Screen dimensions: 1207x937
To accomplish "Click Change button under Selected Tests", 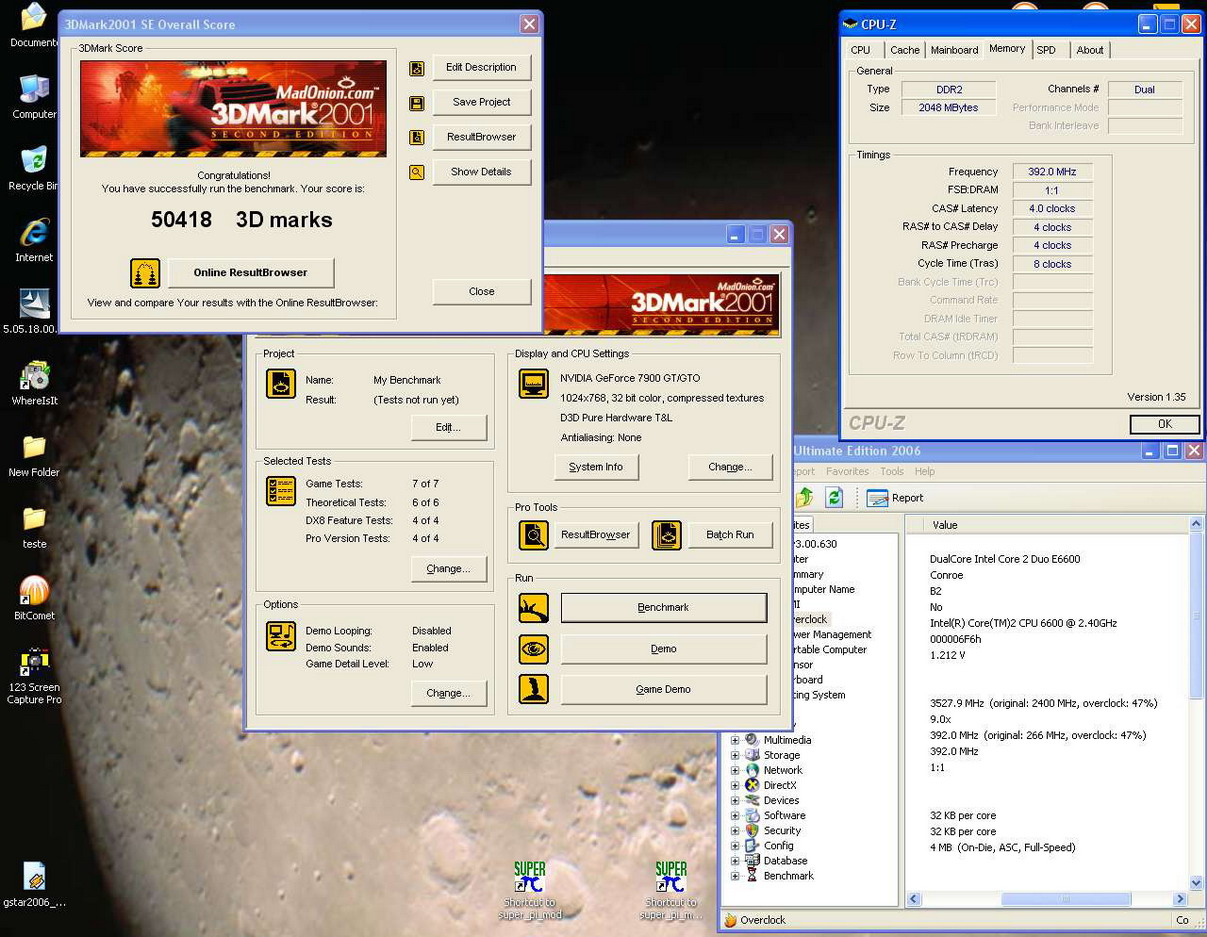I will [448, 569].
